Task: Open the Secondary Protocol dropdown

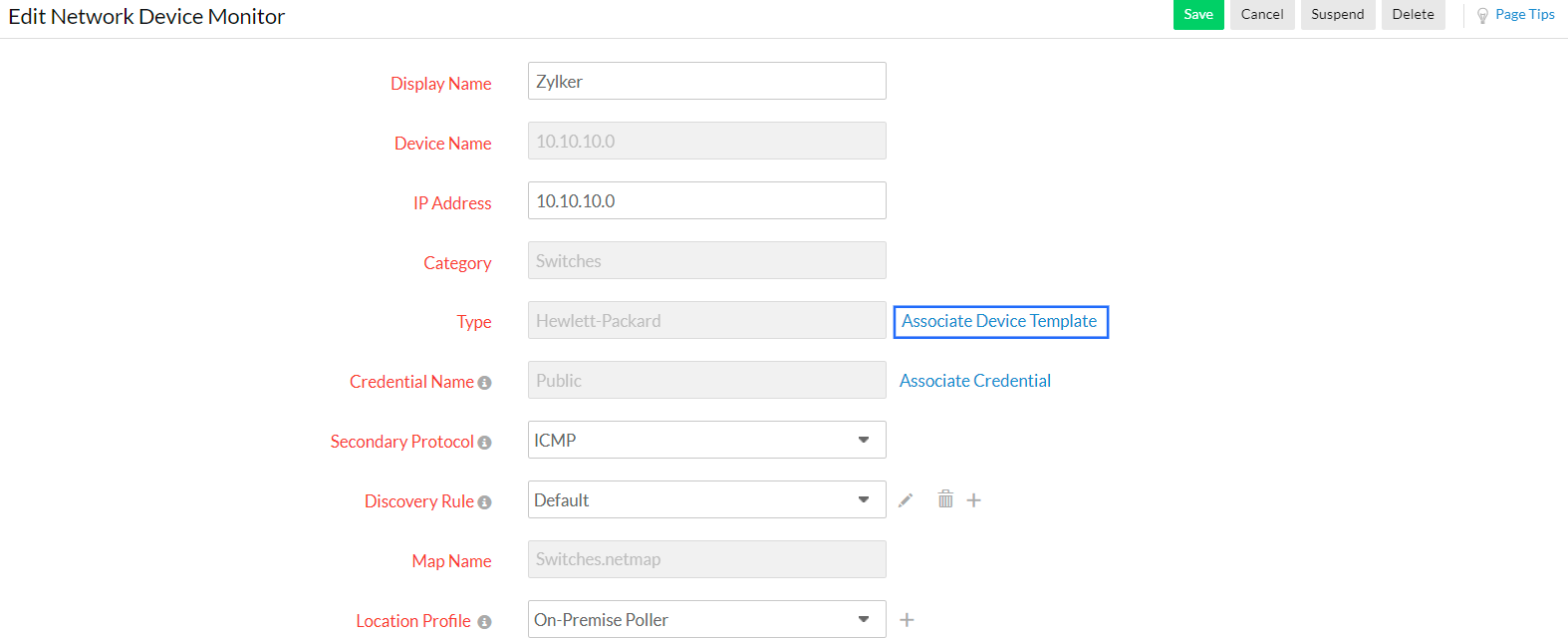Action: [863, 440]
